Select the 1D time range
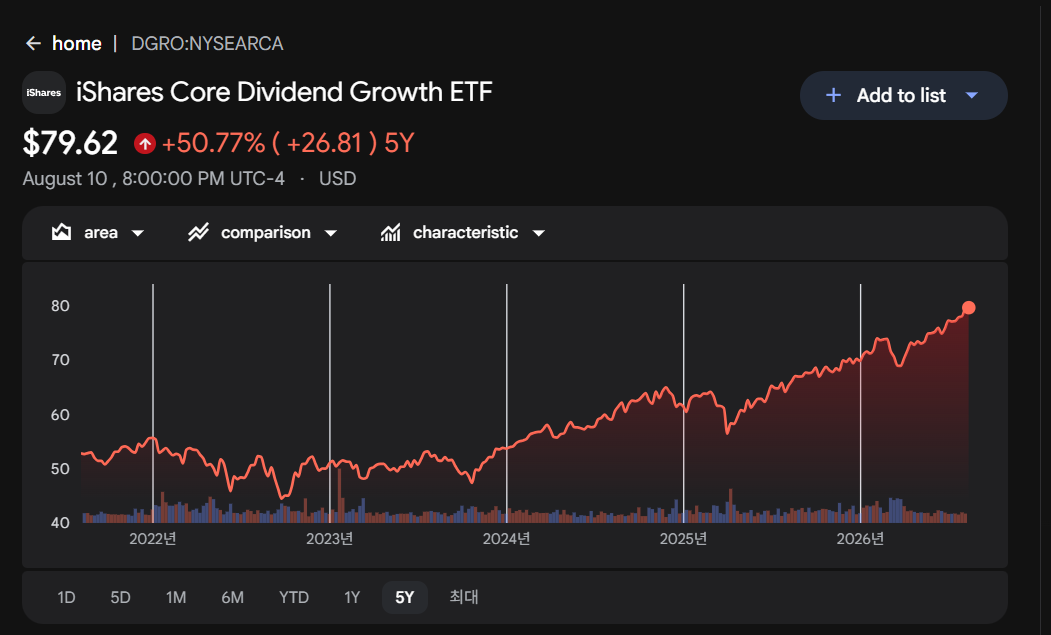Image resolution: width=1051 pixels, height=635 pixels. pyautogui.click(x=66, y=597)
